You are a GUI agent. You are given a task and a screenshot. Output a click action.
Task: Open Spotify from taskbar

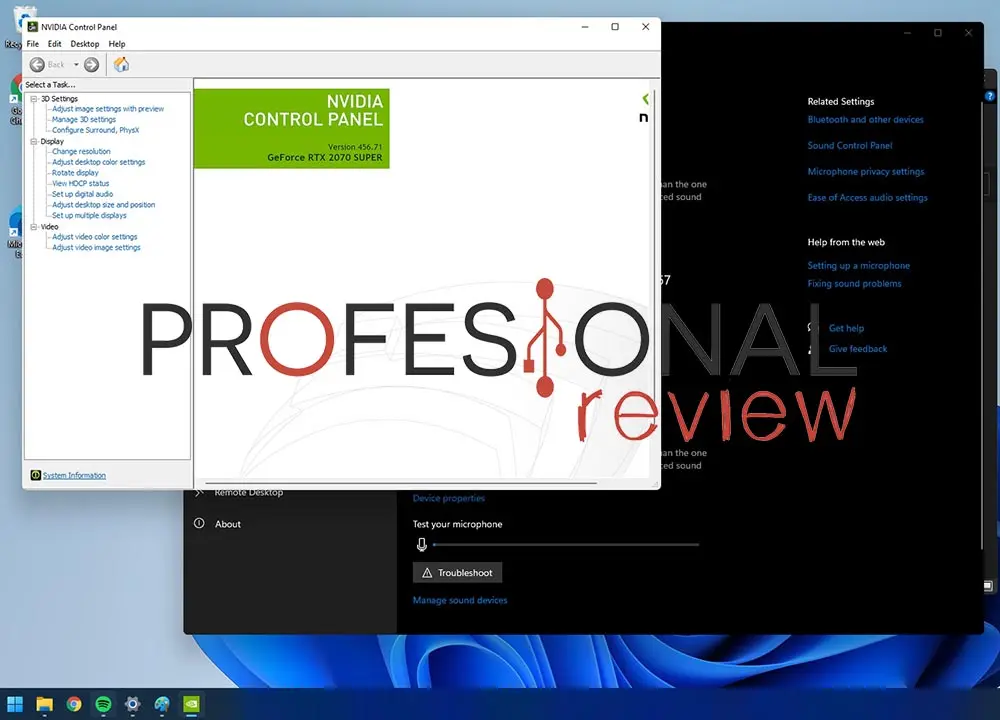tap(103, 704)
